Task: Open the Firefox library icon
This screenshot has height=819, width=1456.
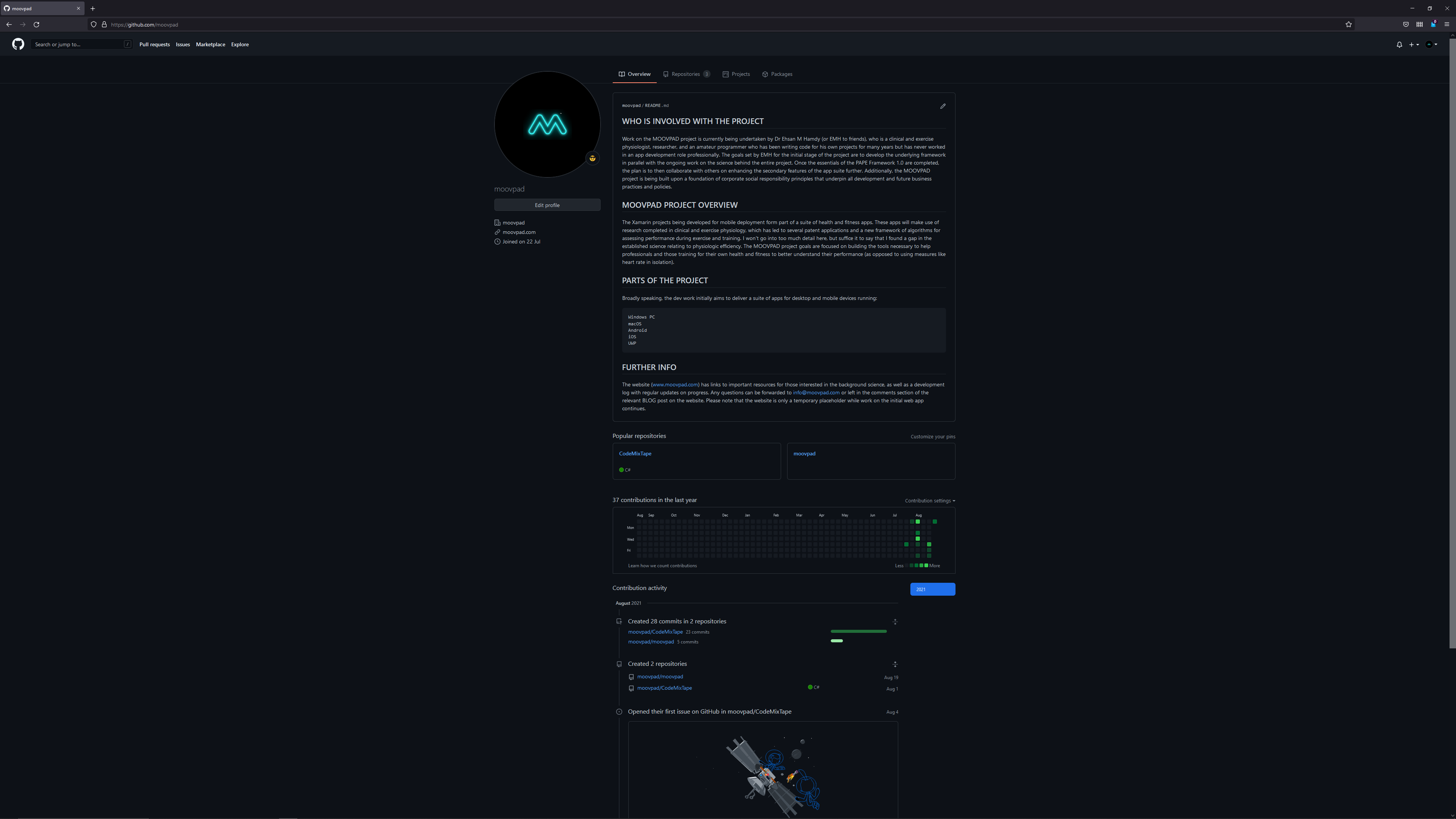Action: point(1419,24)
